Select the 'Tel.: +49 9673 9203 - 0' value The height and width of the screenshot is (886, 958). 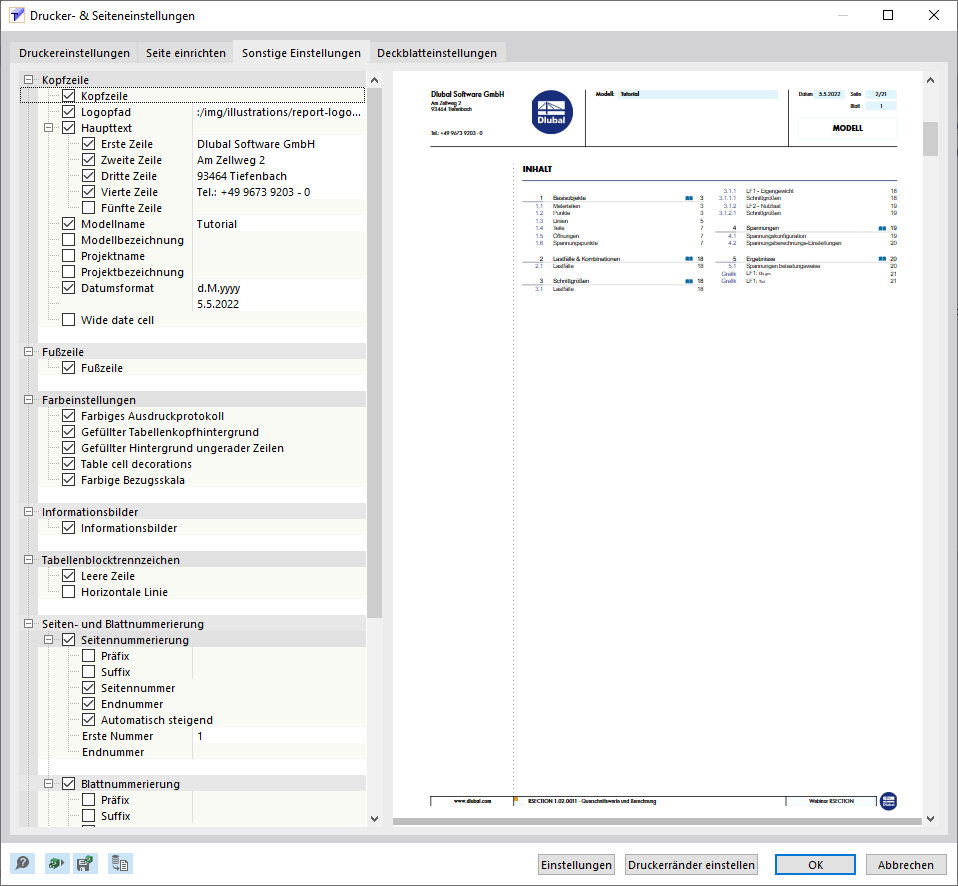[x=279, y=192]
